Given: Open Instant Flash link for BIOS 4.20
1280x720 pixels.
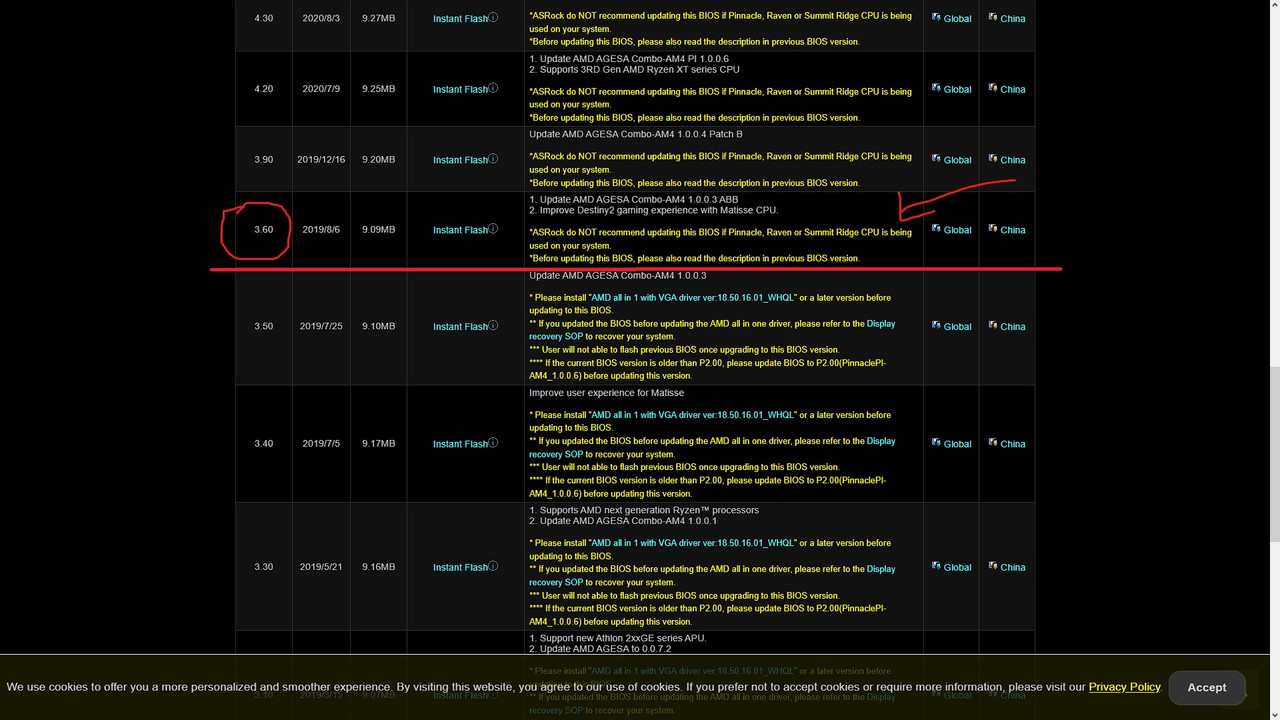Looking at the screenshot, I should 460,89.
